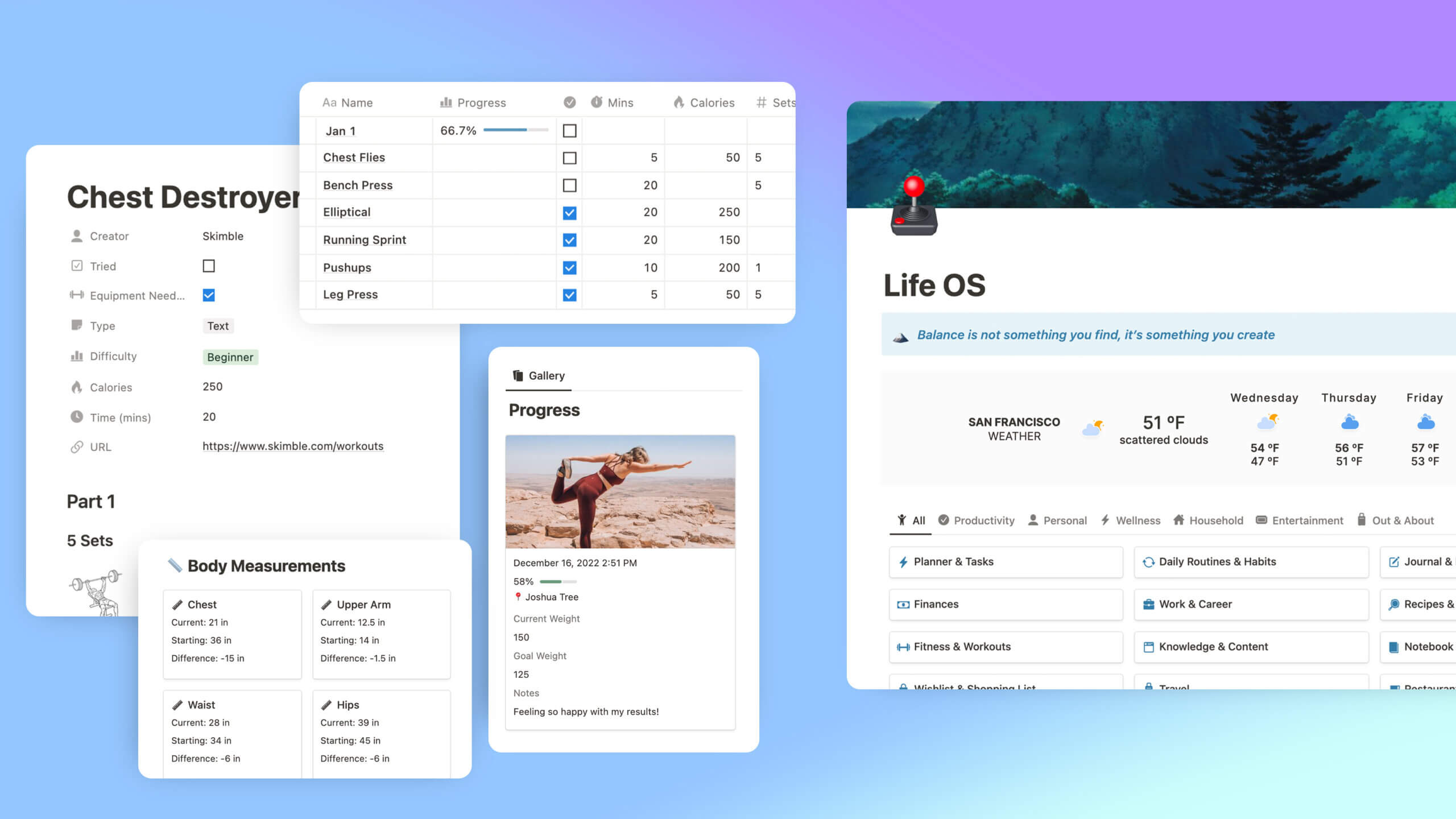Click the Fitness & Workouts icon

pos(901,646)
